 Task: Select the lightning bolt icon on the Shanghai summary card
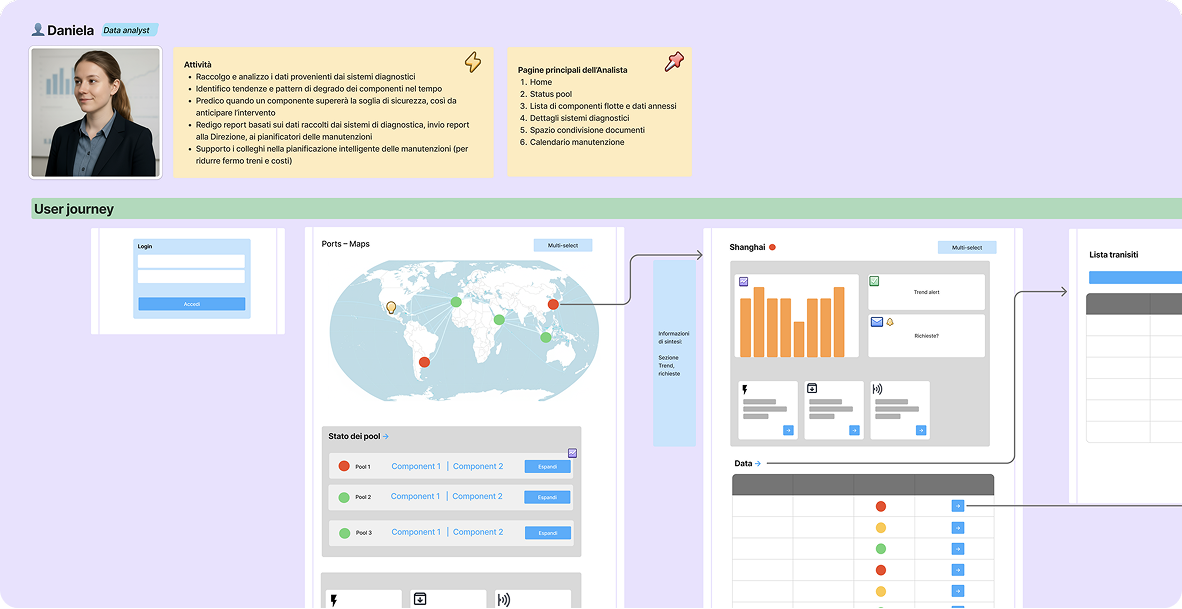pyautogui.click(x=745, y=389)
